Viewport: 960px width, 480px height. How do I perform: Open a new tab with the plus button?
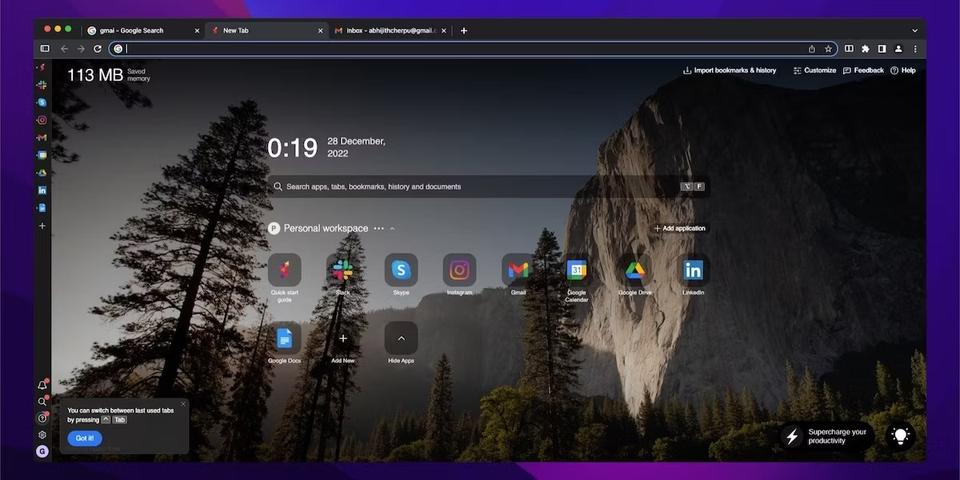point(463,31)
